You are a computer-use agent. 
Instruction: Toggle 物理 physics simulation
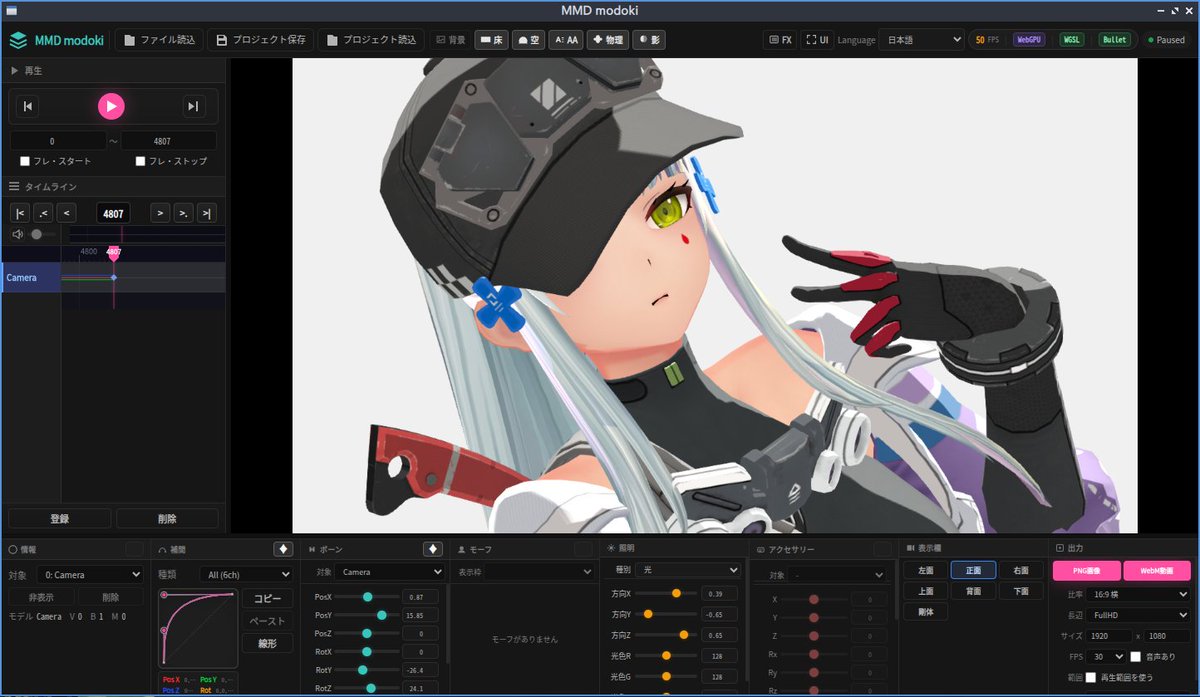click(x=608, y=40)
